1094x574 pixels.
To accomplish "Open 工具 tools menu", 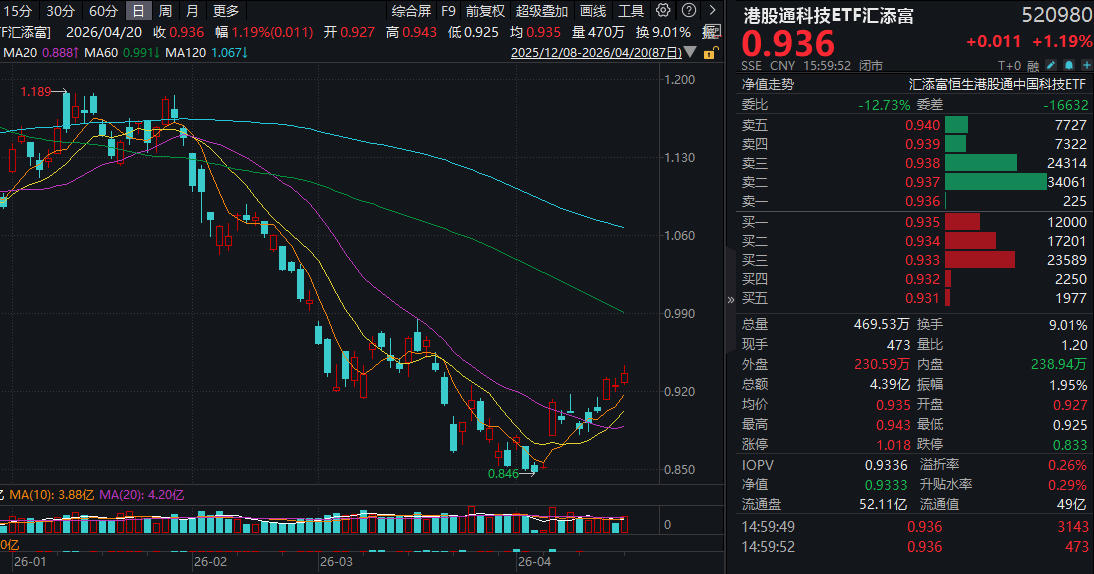I will (631, 11).
